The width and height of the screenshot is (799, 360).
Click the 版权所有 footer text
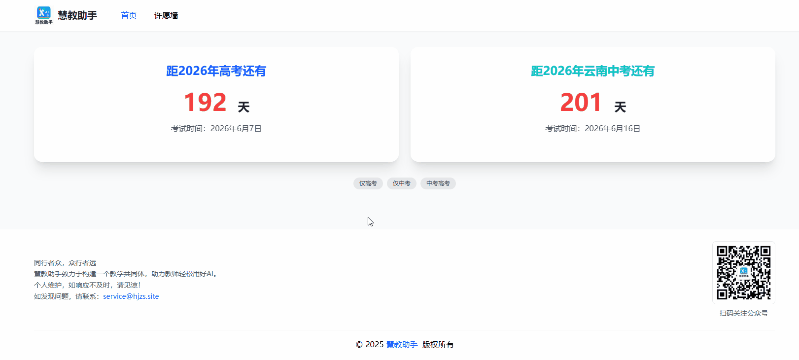[438, 345]
